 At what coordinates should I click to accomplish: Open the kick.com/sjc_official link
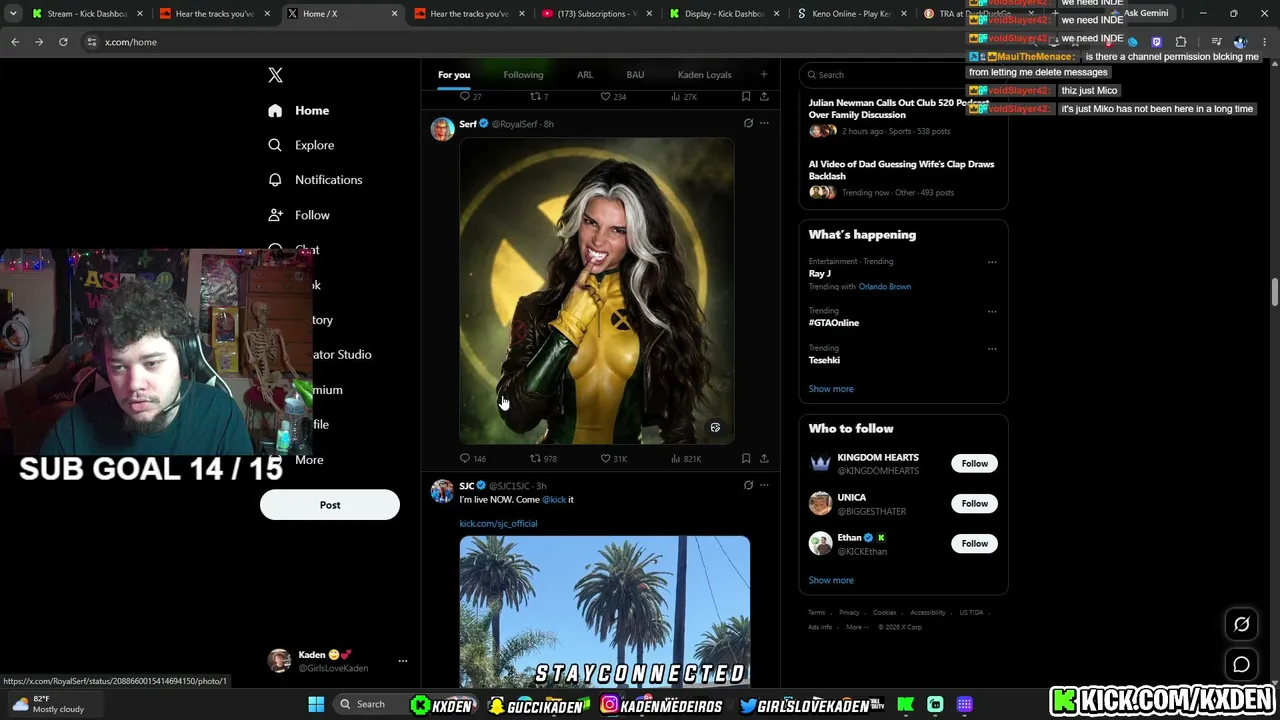(x=498, y=524)
